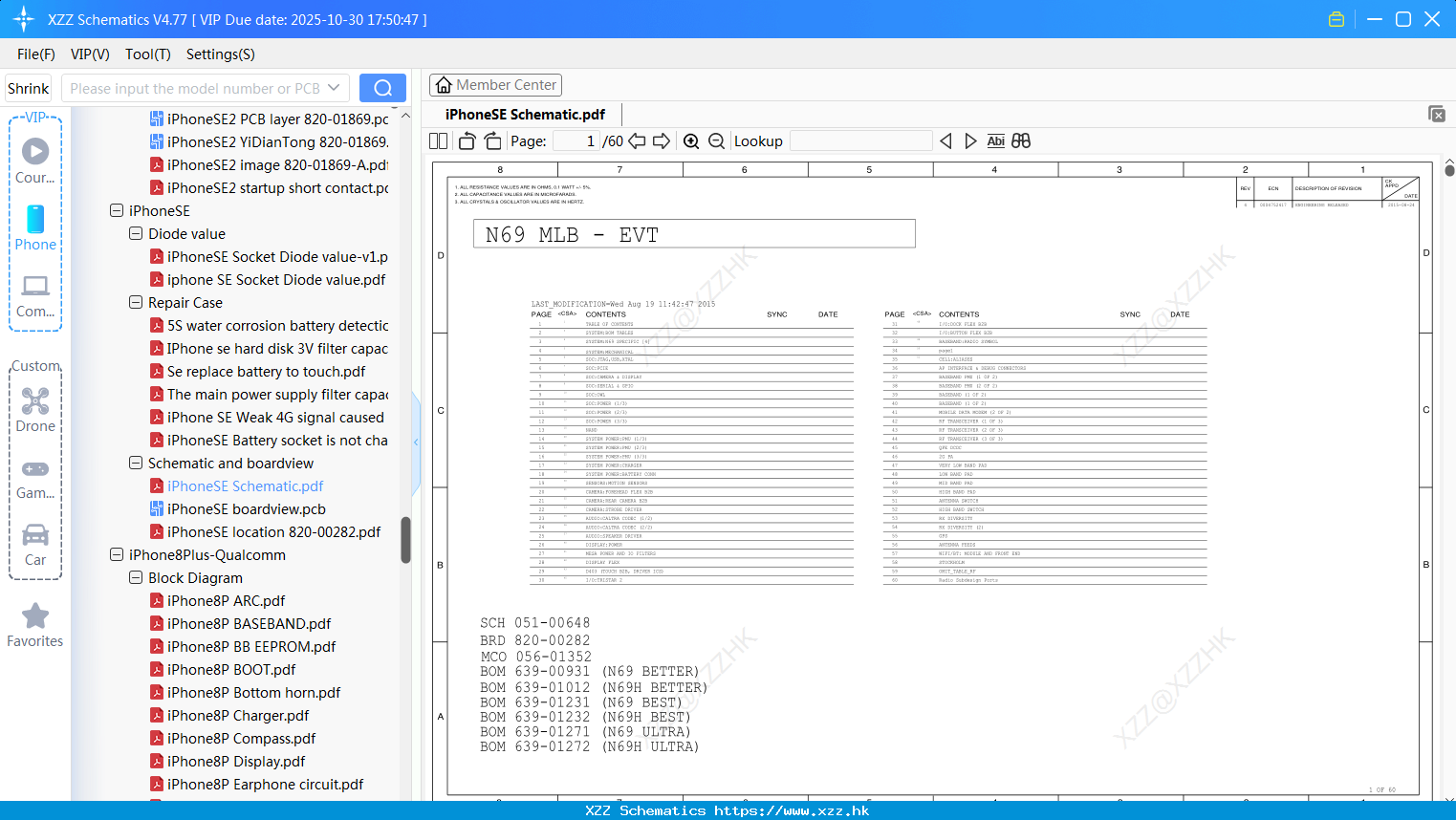Click the Shrink button
Viewport: 1456px width, 820px height.
[29, 88]
